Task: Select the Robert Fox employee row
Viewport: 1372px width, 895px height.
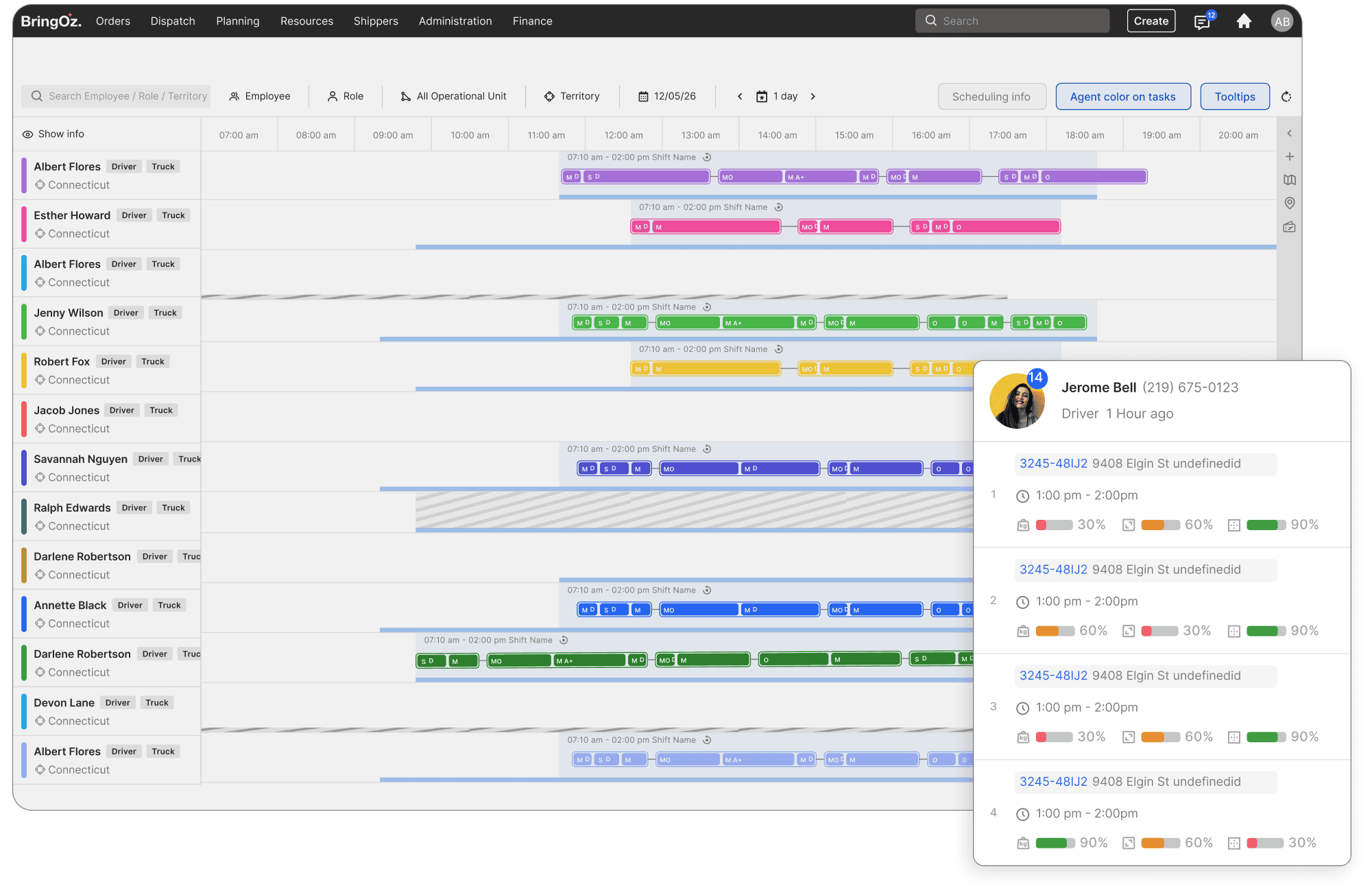Action: point(107,370)
